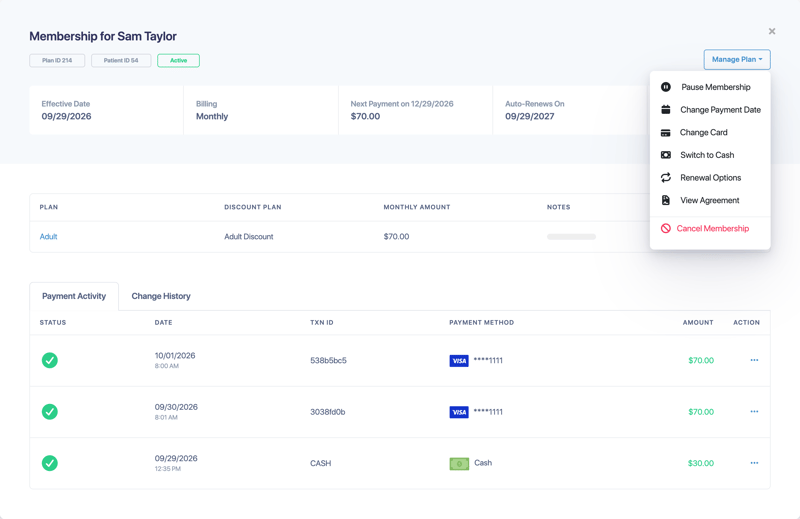This screenshot has height=519, width=800.
Task: Click the Next Payment amount $70.00
Action: pyautogui.click(x=365, y=116)
